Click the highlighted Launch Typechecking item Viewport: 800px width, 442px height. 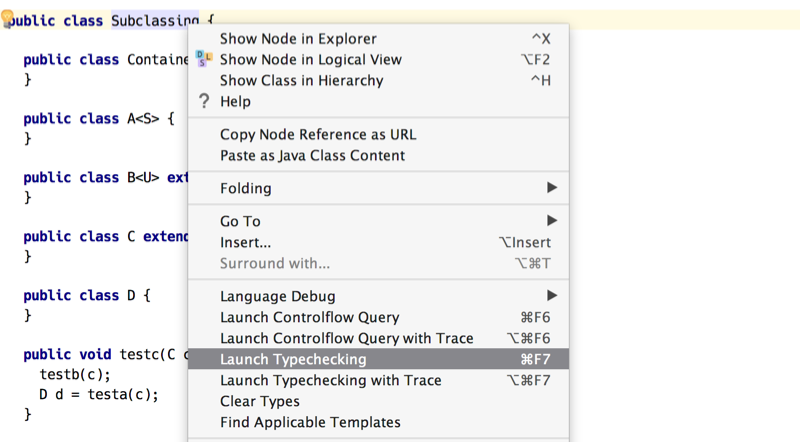coord(378,359)
